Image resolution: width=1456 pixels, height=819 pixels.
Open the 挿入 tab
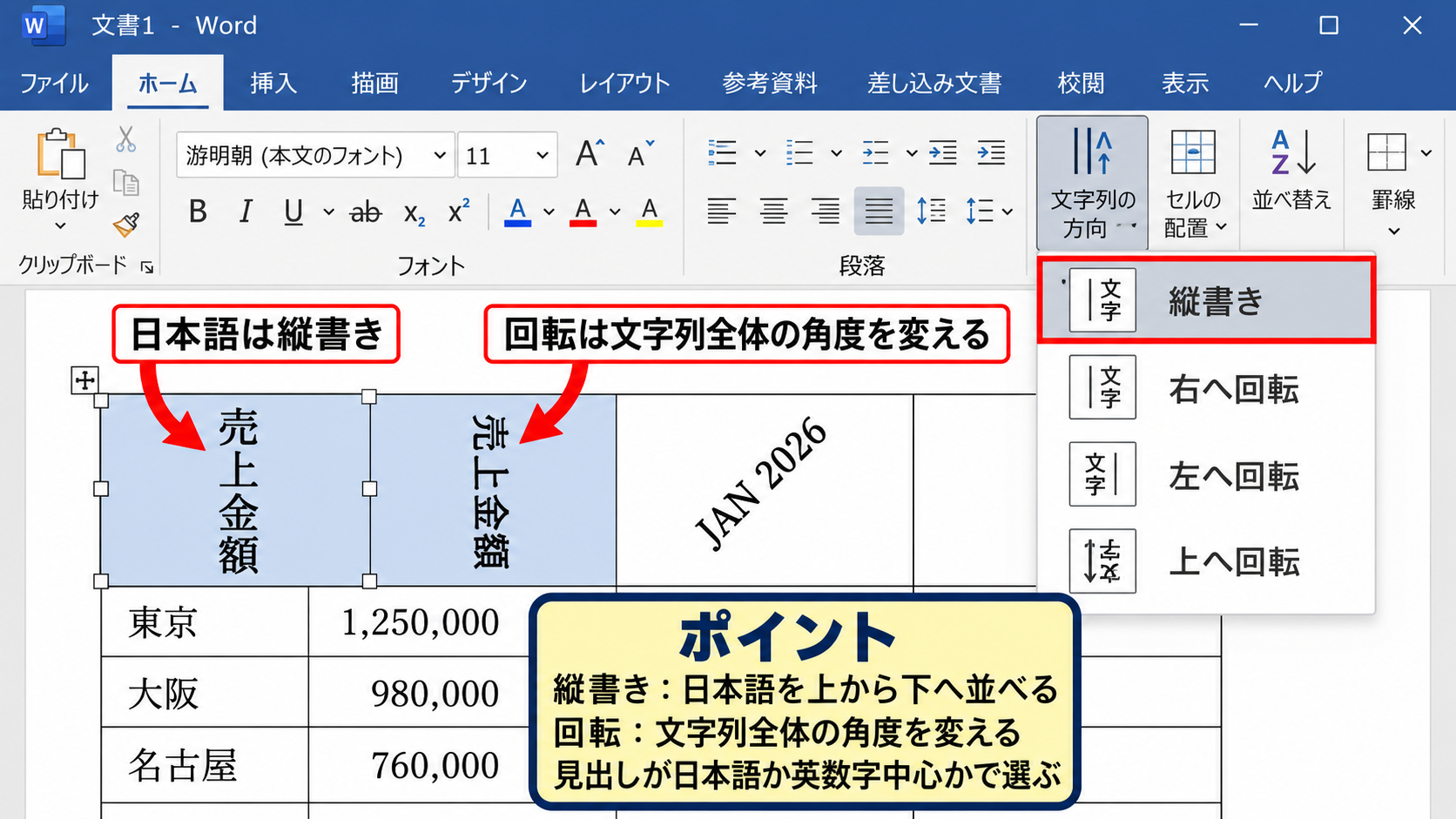pos(273,83)
